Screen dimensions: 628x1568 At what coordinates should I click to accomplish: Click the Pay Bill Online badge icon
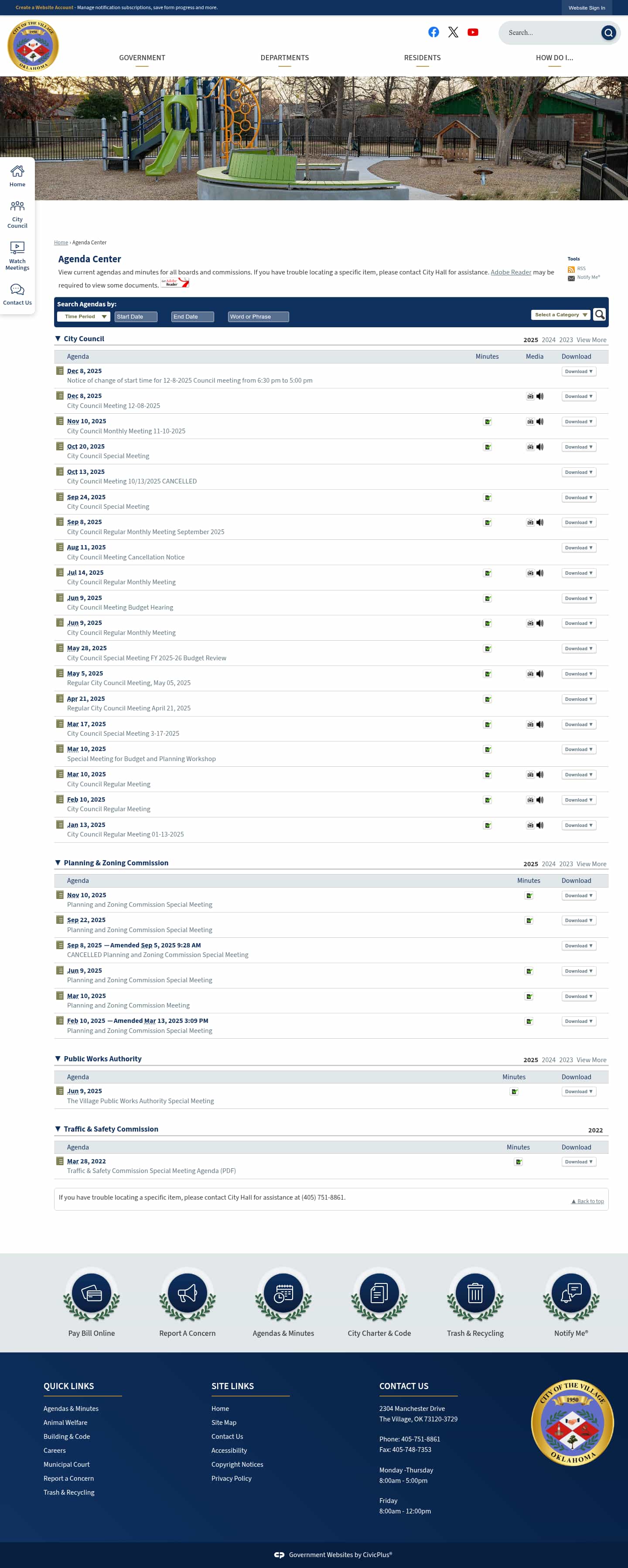point(91,1293)
